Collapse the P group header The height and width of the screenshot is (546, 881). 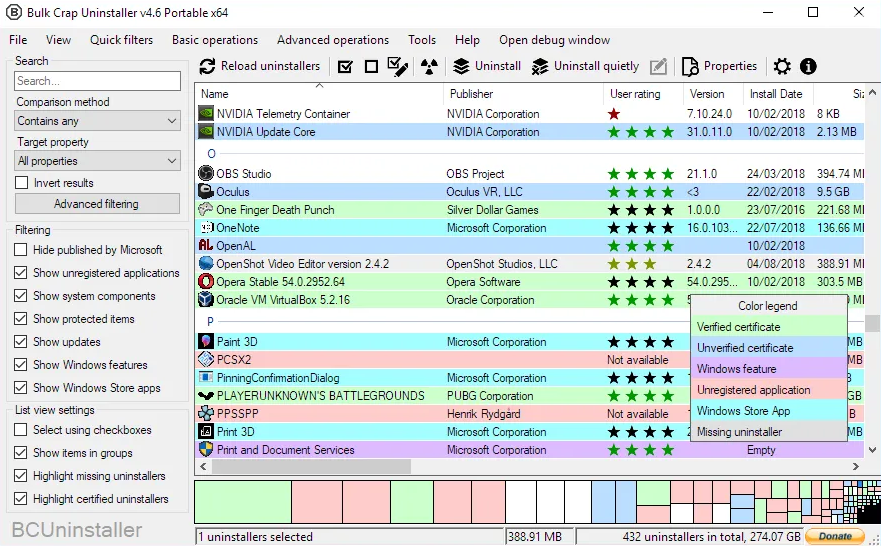pos(210,322)
